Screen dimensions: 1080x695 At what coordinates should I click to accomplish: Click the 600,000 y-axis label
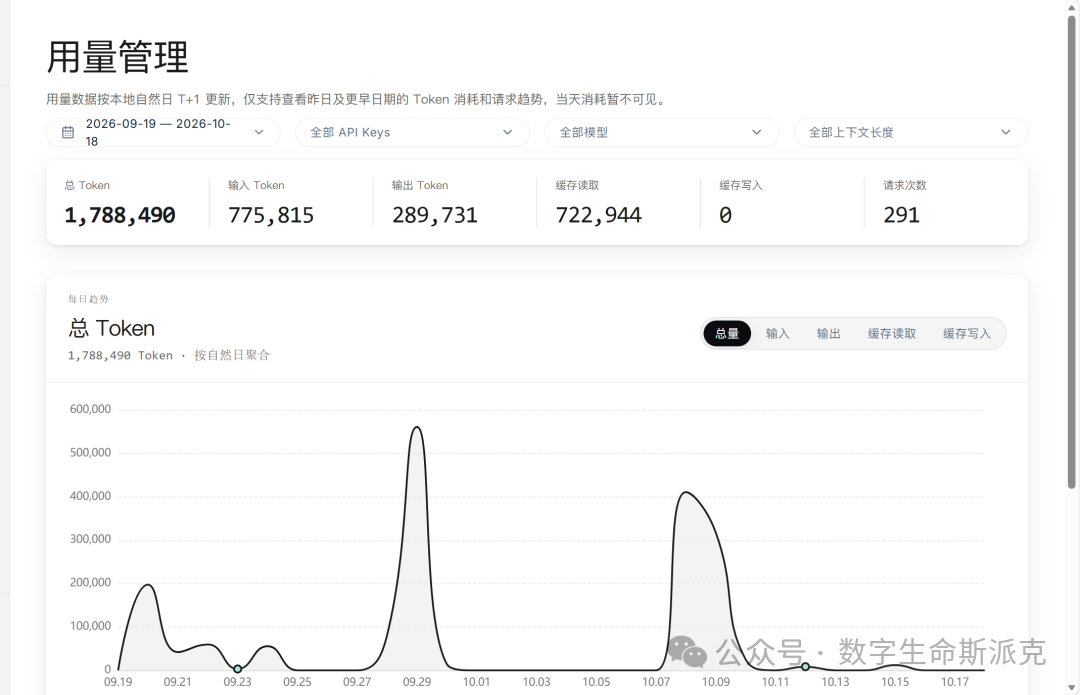pyautogui.click(x=90, y=409)
